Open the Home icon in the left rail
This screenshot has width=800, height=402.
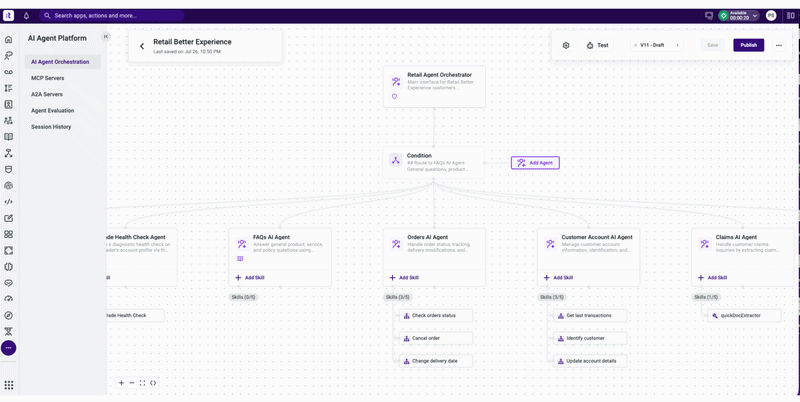click(8, 39)
